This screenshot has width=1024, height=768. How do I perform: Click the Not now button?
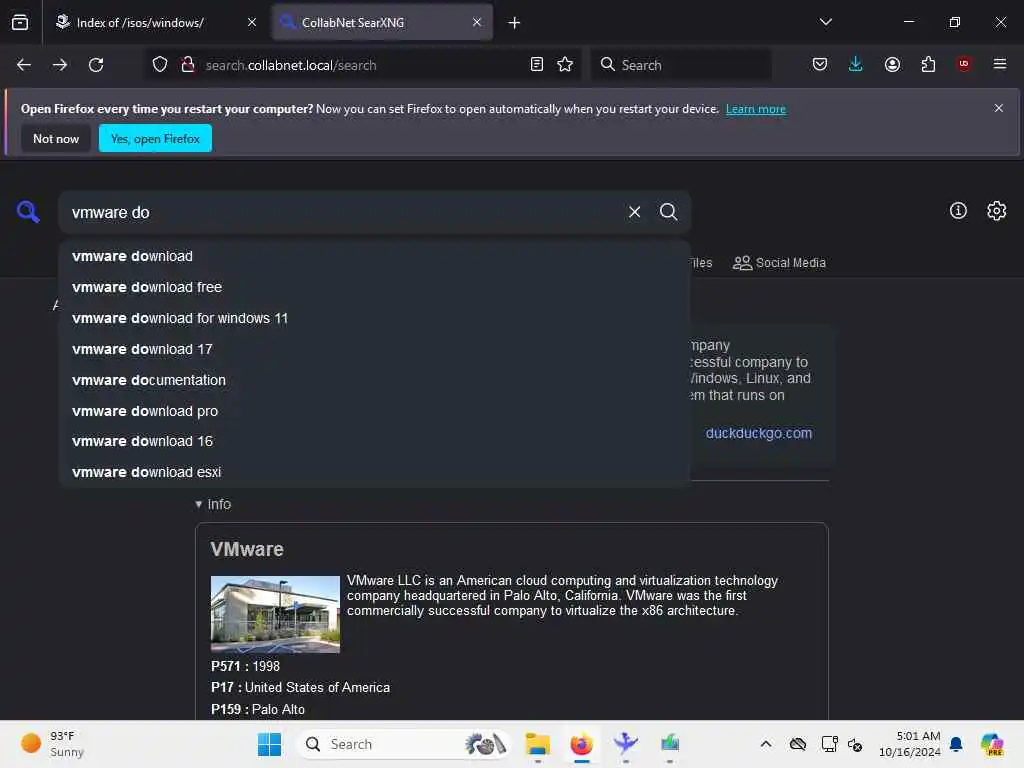click(56, 138)
